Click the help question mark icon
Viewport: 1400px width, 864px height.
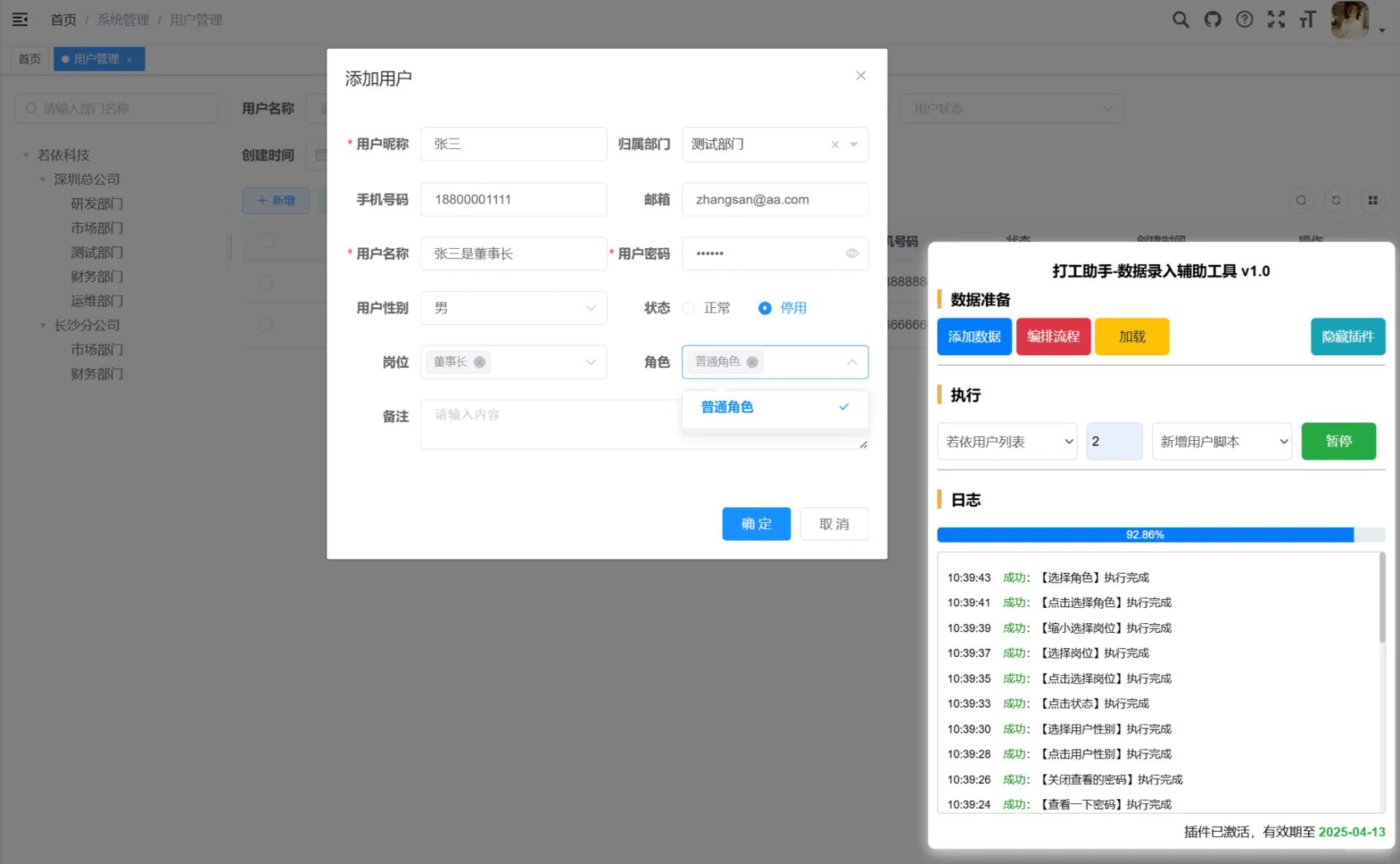(x=1244, y=18)
